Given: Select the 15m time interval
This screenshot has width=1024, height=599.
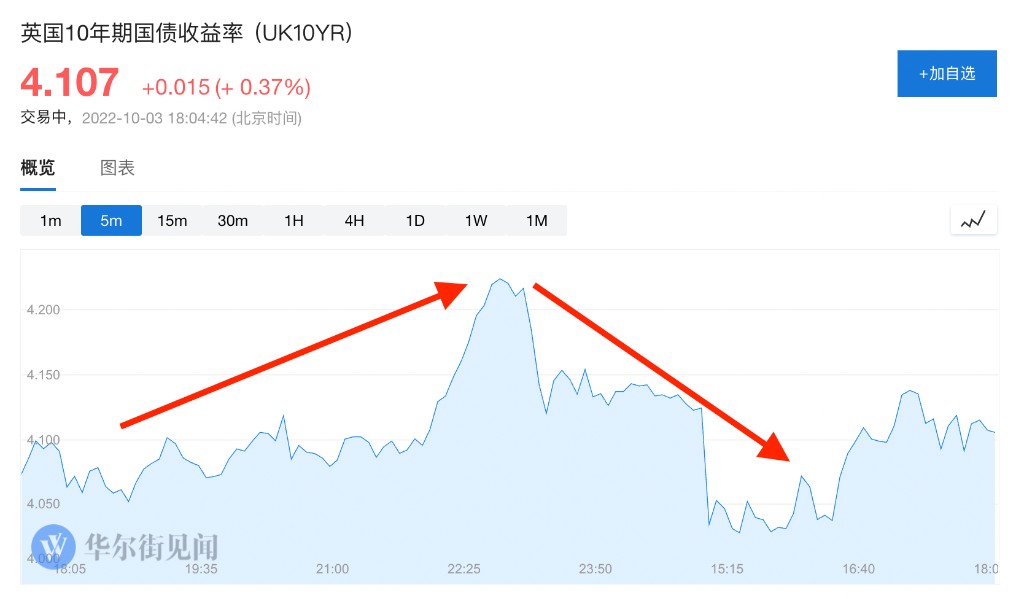Looking at the screenshot, I should click(x=172, y=221).
